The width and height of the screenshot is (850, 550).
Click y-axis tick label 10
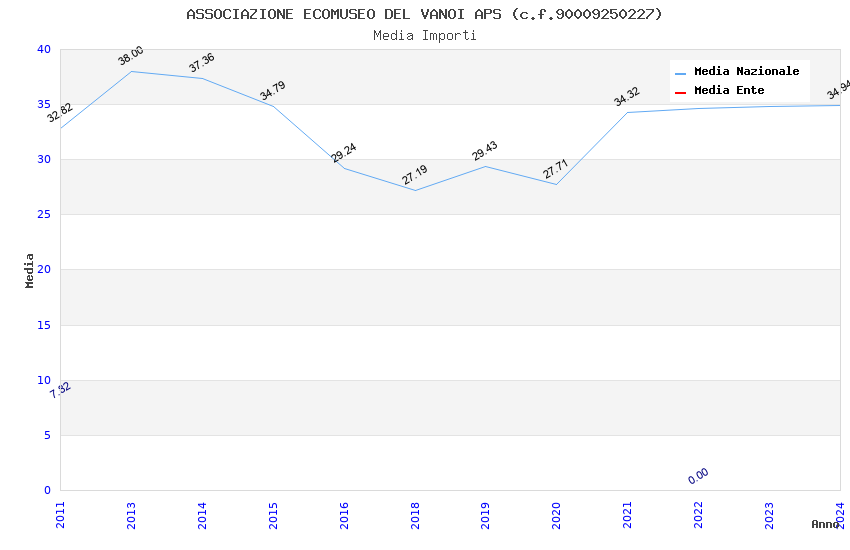(44, 380)
